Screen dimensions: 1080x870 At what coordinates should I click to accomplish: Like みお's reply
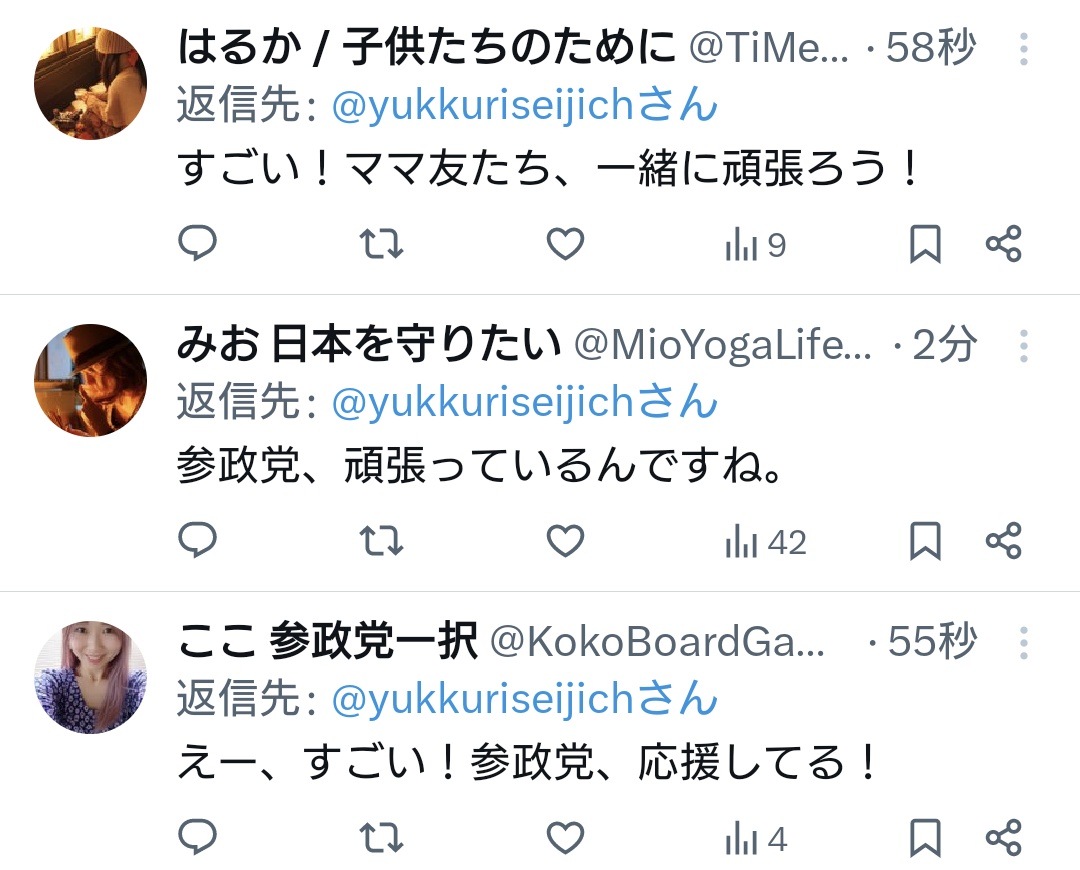click(565, 540)
